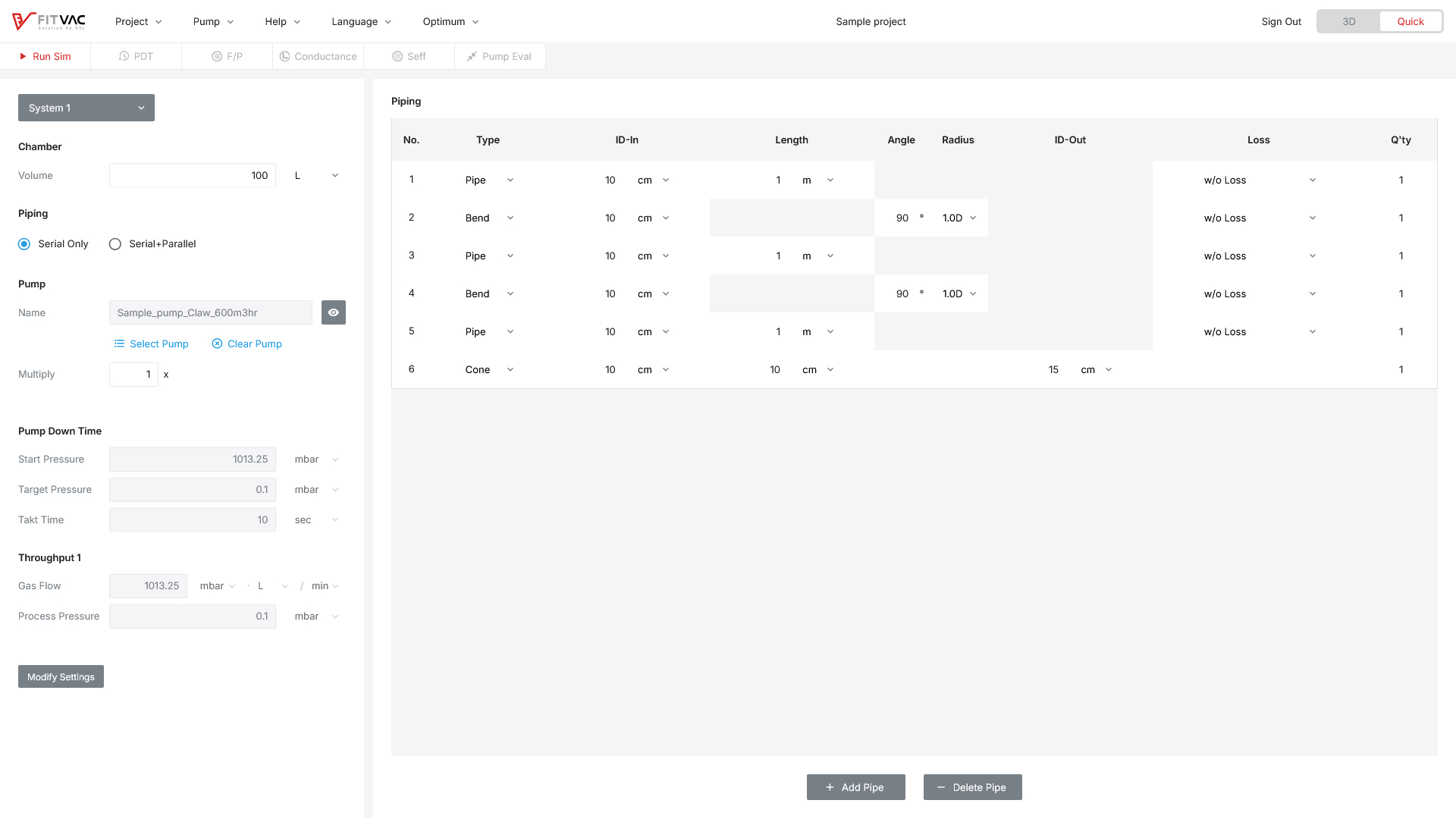Open Start Pressure unit dropdown
The image size is (1456, 819).
315,460
